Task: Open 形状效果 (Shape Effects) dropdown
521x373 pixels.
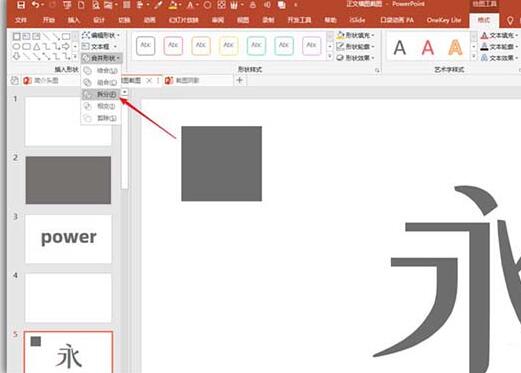Action: tap(355, 58)
